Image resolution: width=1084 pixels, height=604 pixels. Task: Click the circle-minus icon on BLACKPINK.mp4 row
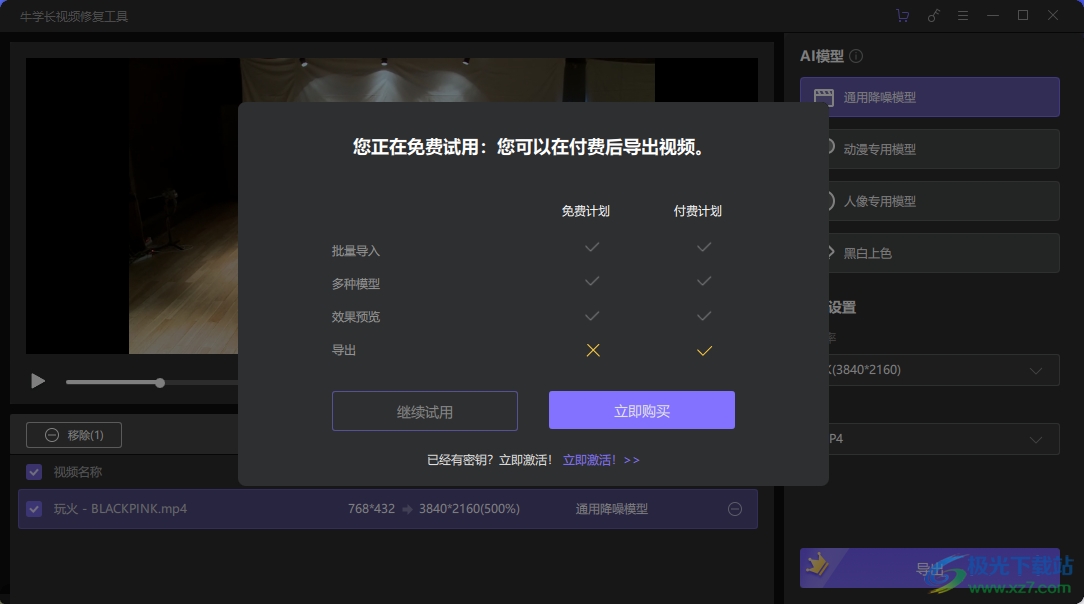[735, 509]
